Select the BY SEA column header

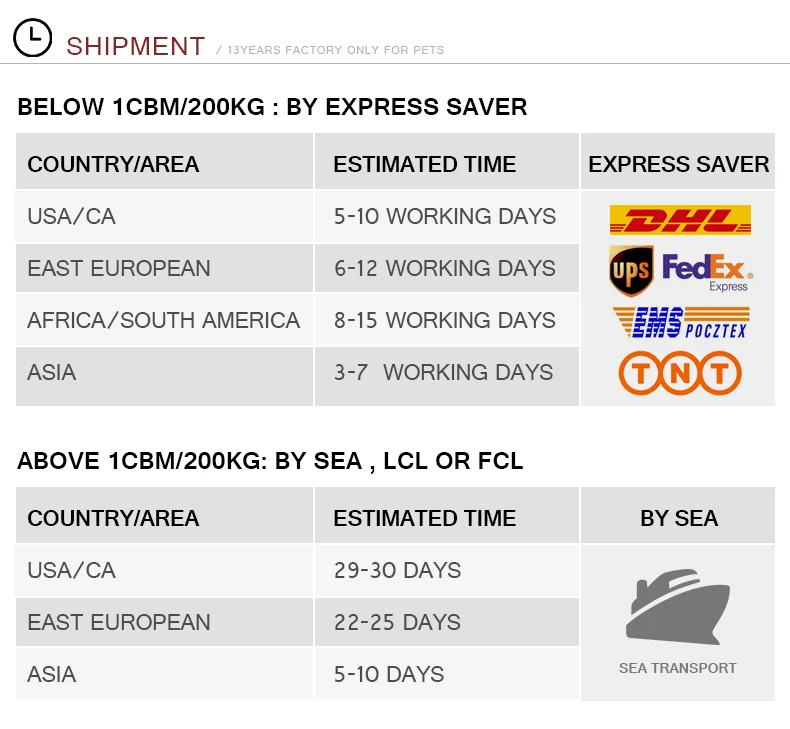[678, 518]
